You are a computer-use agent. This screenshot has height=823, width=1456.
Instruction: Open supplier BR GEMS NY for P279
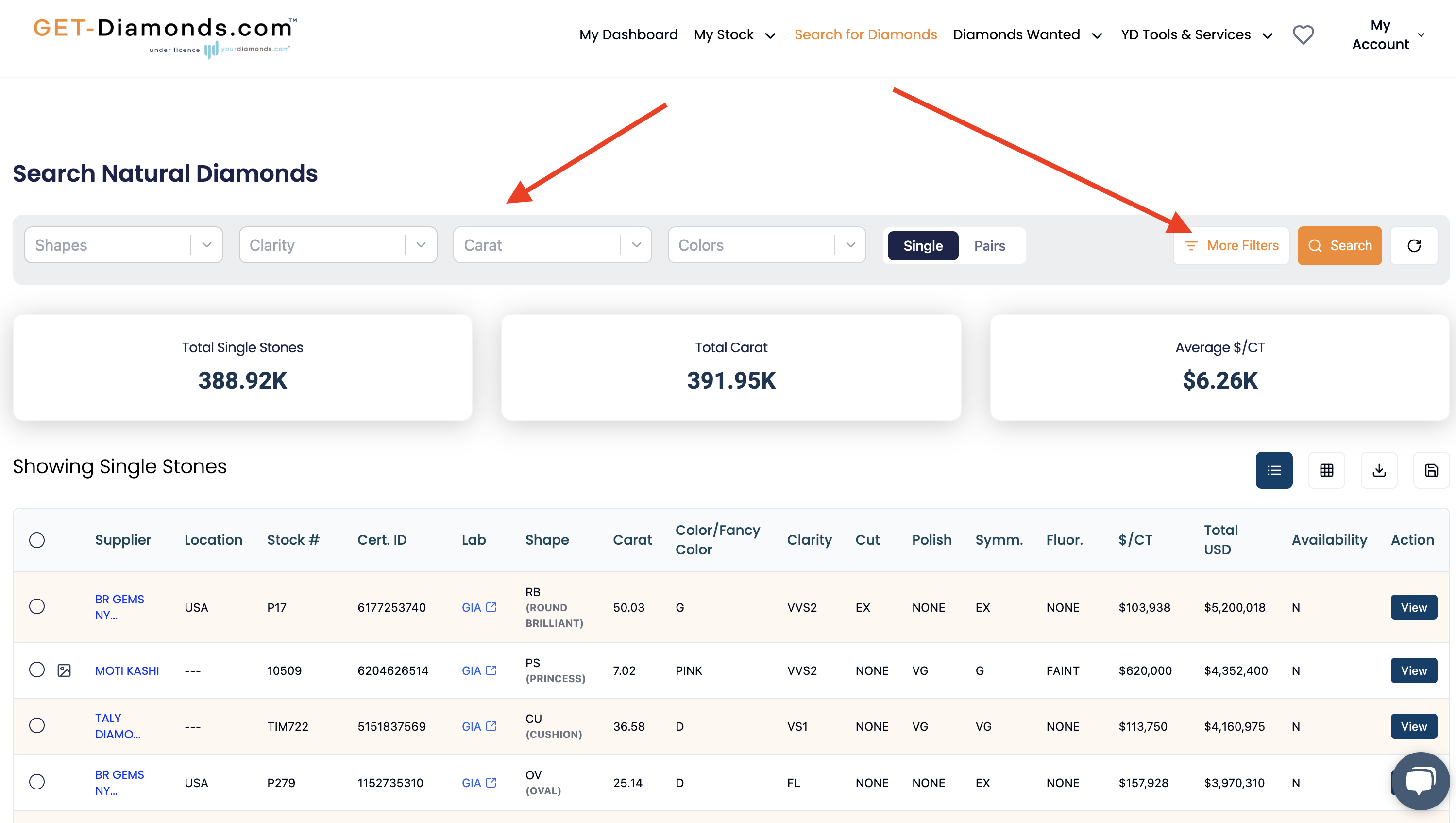point(119,783)
